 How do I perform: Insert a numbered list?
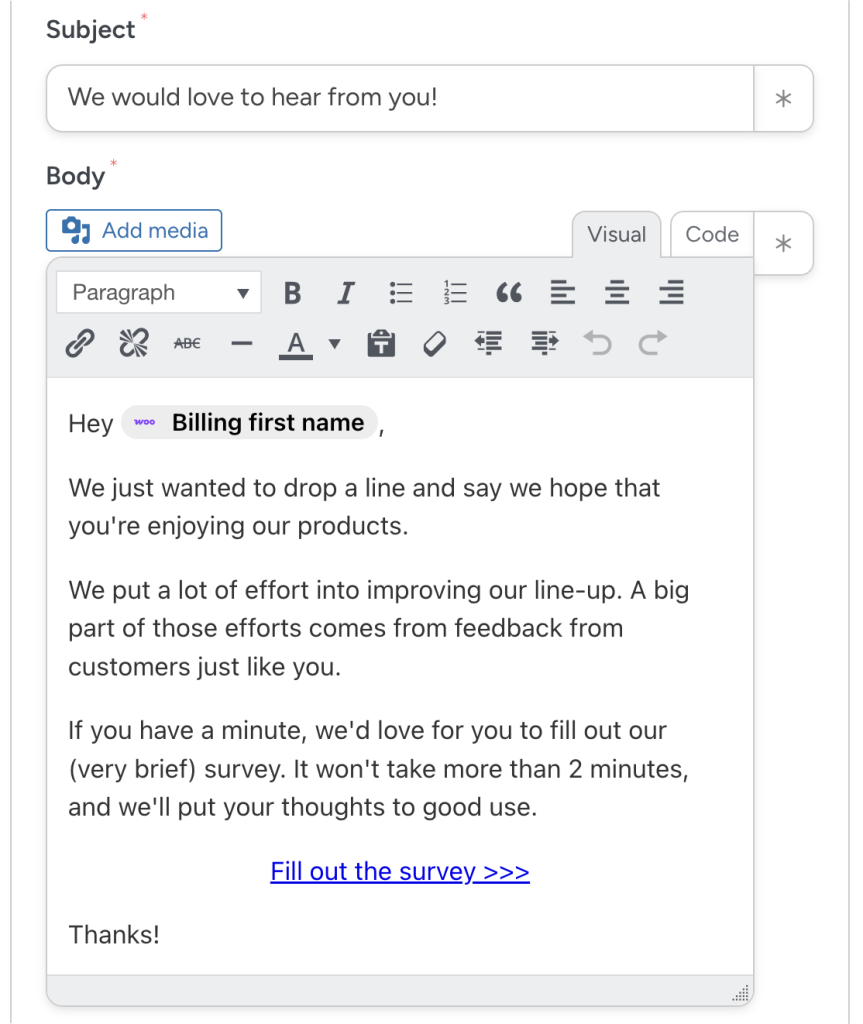pos(455,292)
